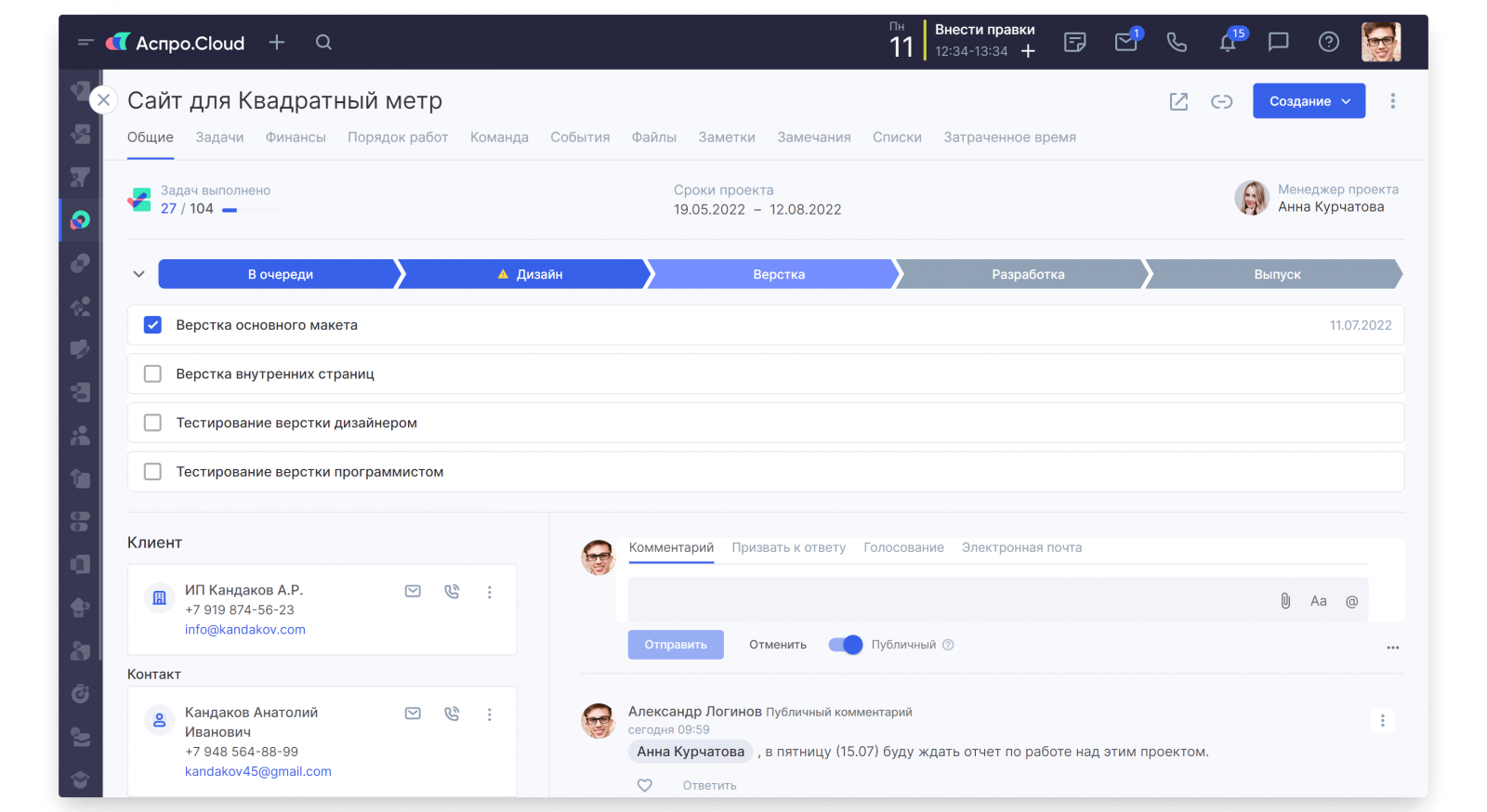
Task: Open the horizontal dots menu below the comment box
Action: 1392,648
